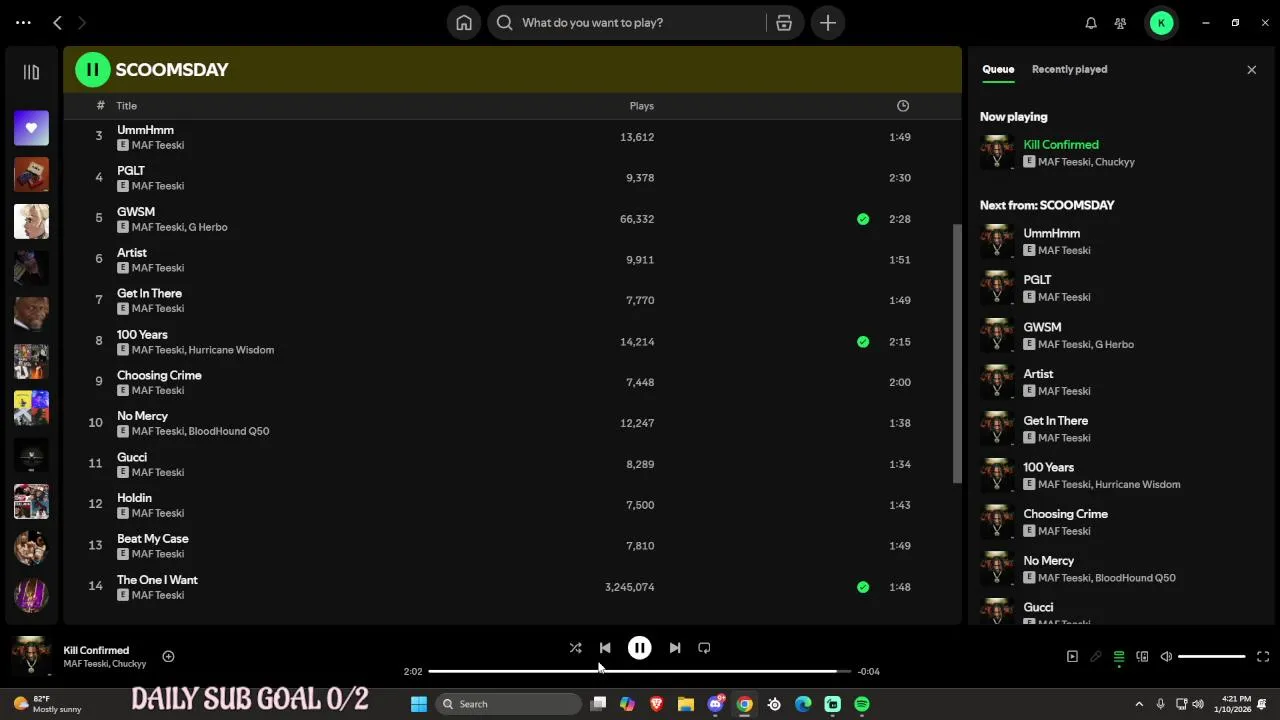Go back with the left arrow
This screenshot has height=720, width=1280.
click(57, 22)
